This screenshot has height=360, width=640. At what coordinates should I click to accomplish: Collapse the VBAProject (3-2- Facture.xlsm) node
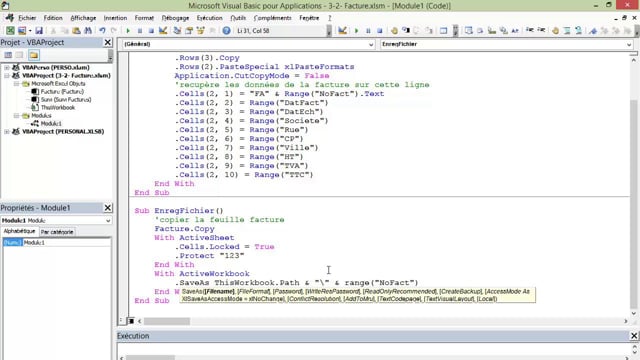click(7, 76)
